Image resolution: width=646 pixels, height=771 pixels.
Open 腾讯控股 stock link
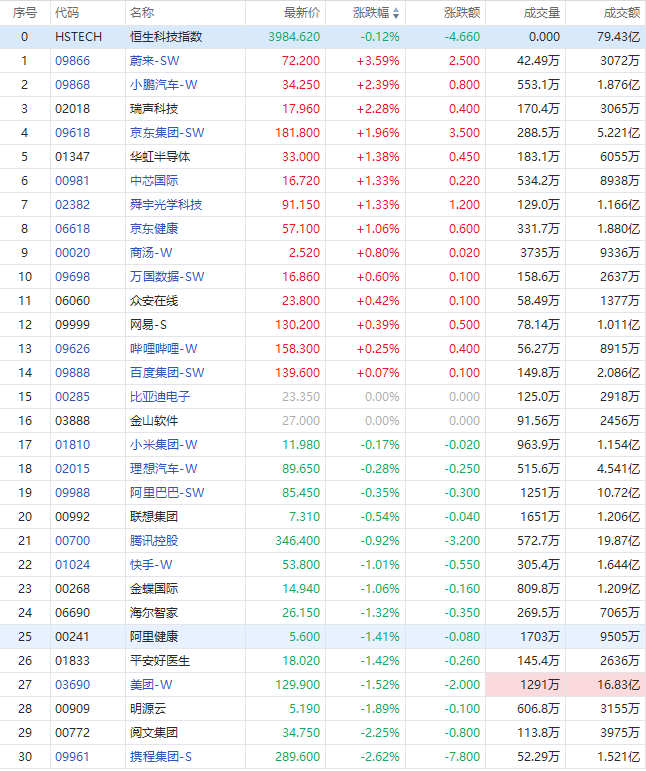(154, 541)
